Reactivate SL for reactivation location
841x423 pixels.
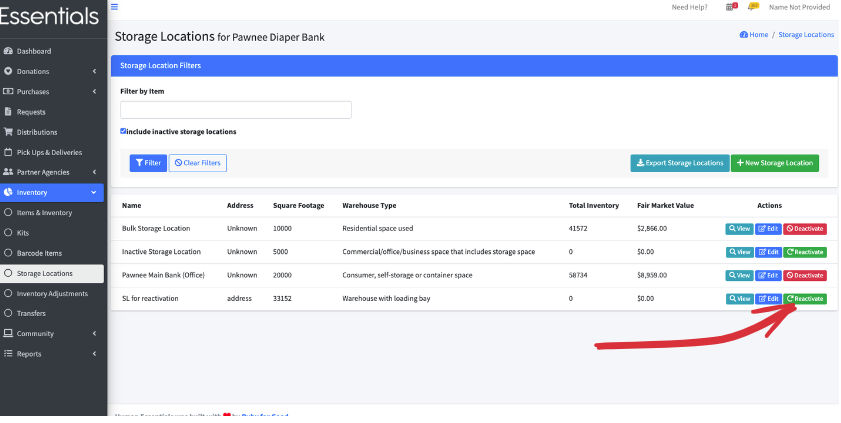(x=805, y=299)
